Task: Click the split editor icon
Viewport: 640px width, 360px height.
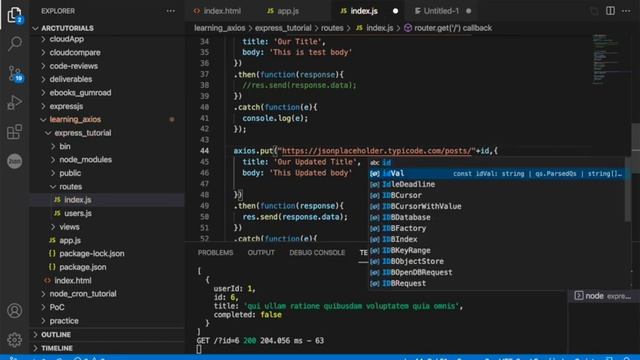Action: [x=610, y=11]
